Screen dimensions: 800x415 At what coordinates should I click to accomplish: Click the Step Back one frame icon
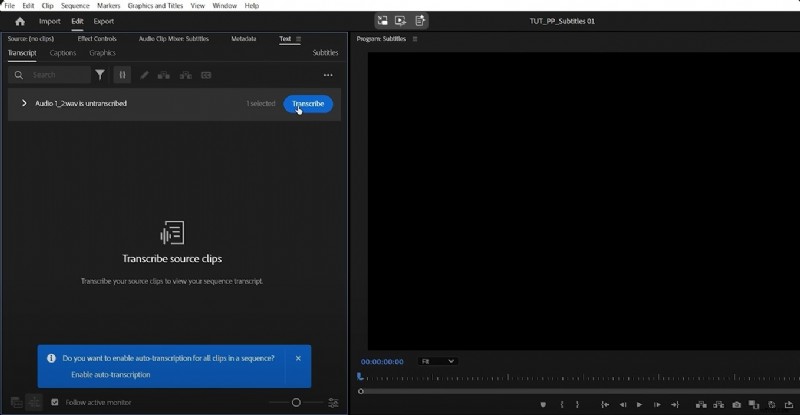pos(623,405)
